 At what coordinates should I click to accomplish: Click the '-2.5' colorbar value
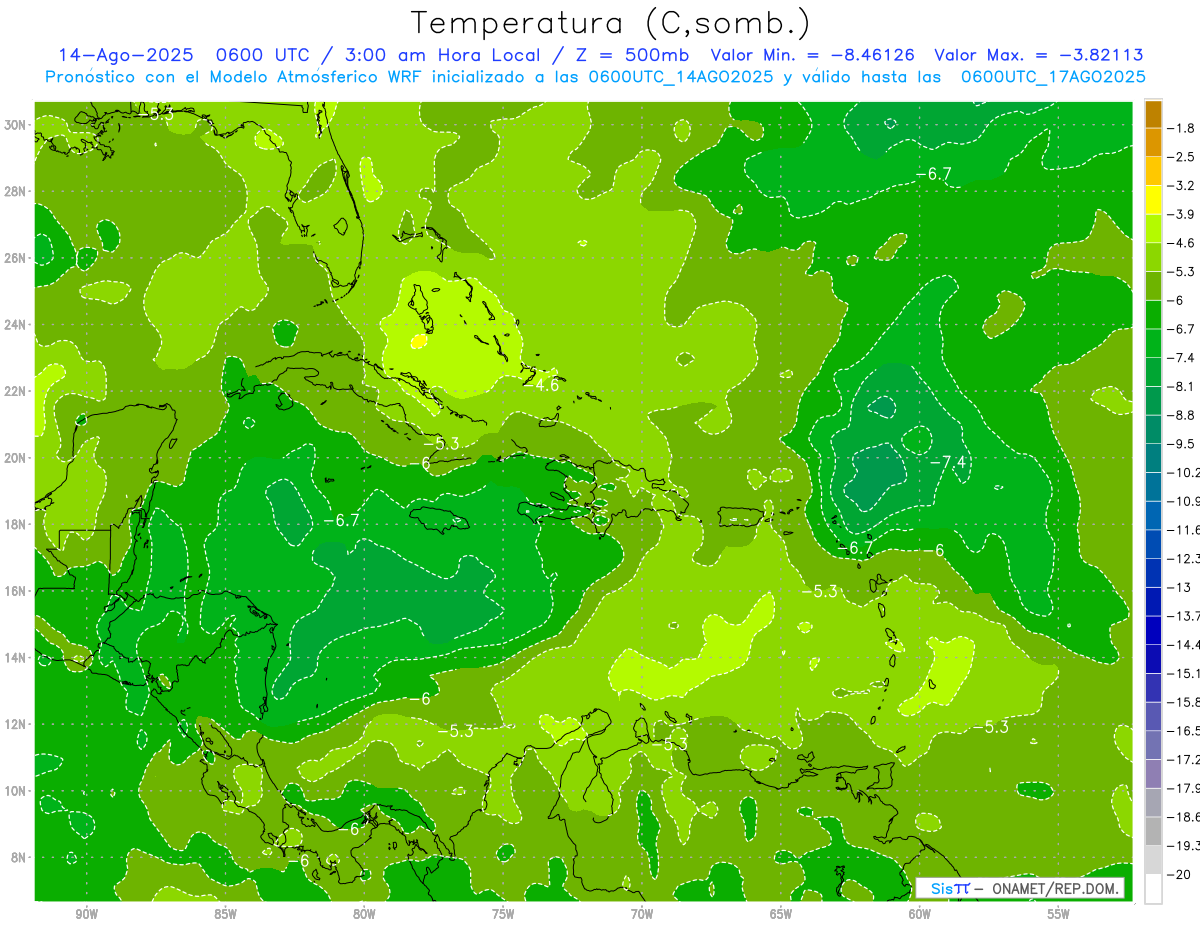coord(1182,157)
